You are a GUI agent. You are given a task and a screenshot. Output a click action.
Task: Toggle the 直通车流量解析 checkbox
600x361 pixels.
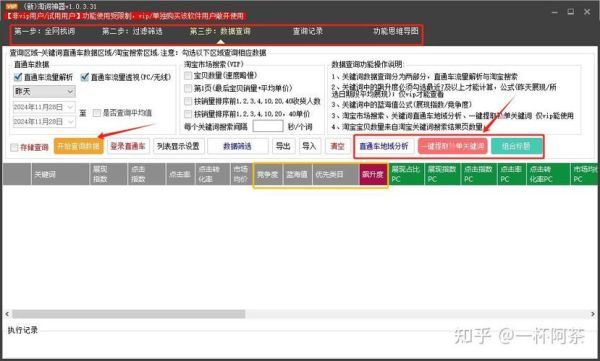[18, 77]
